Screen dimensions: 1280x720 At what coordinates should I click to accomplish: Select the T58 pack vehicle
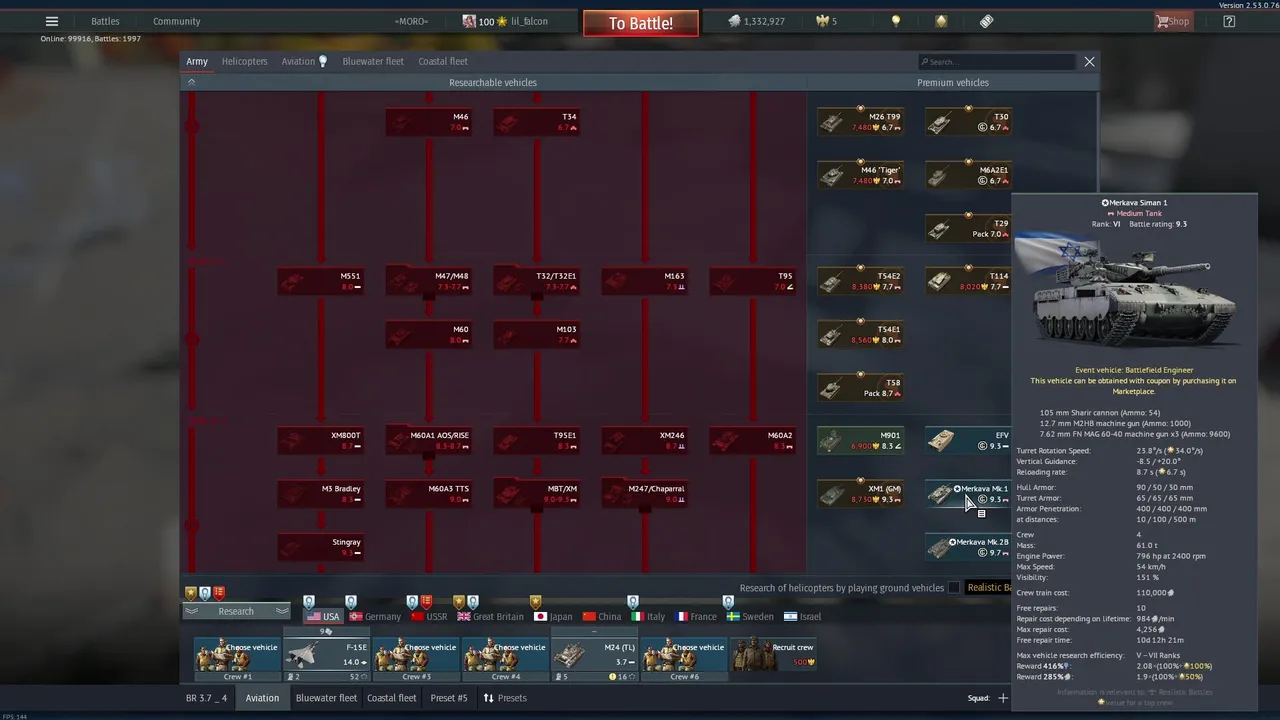point(860,387)
